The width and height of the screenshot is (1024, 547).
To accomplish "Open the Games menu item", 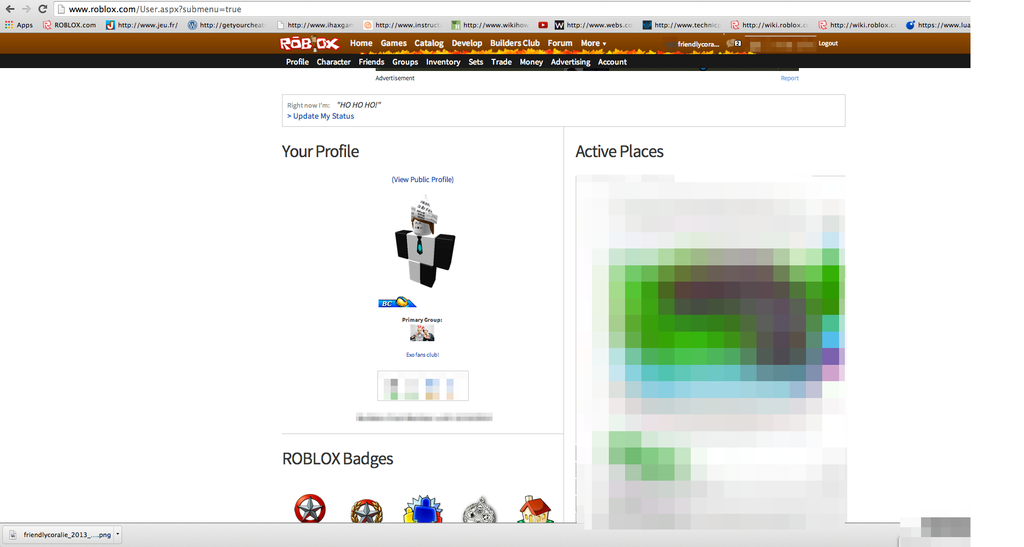I will tap(394, 43).
